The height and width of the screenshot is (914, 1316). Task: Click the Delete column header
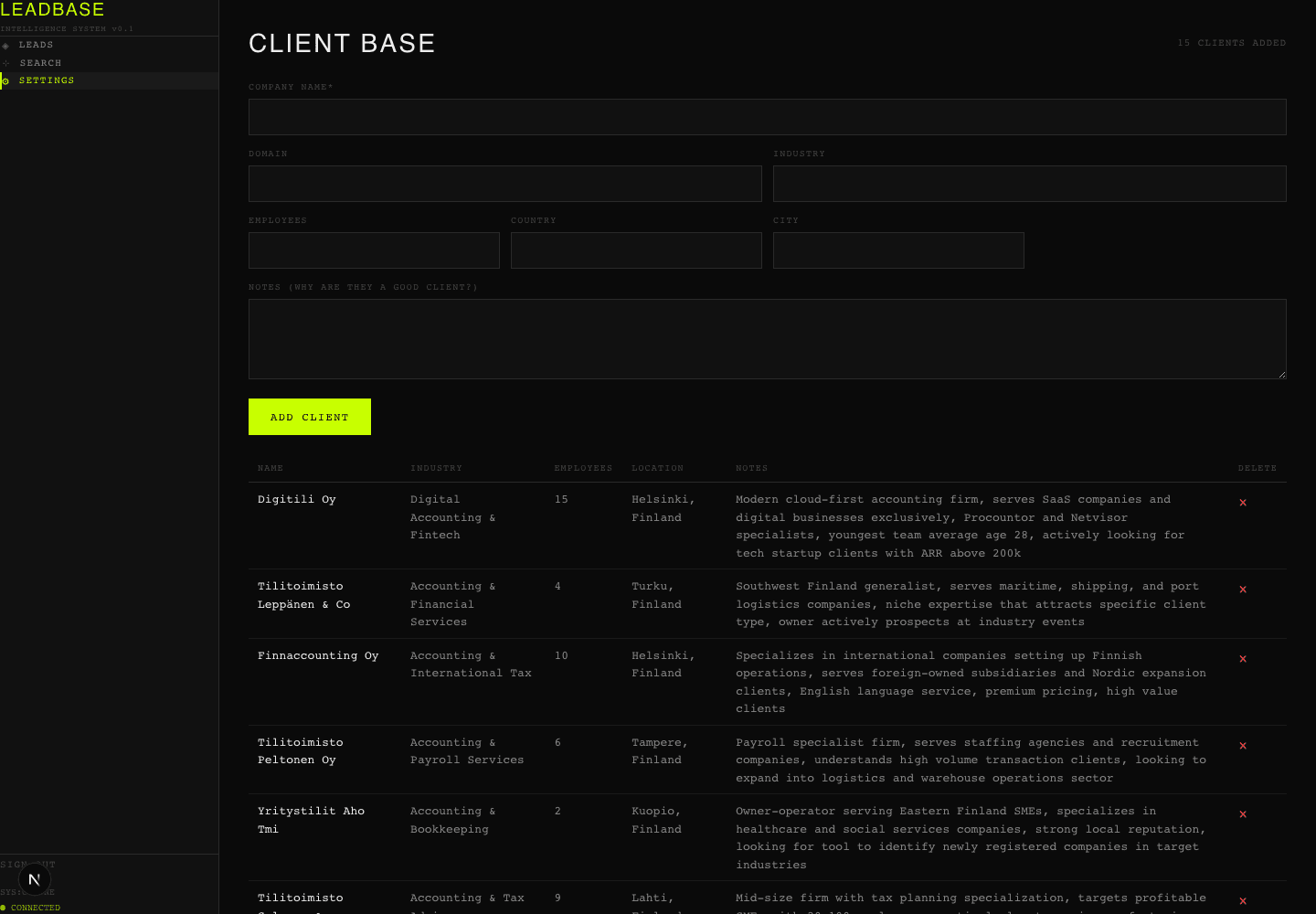point(1258,468)
